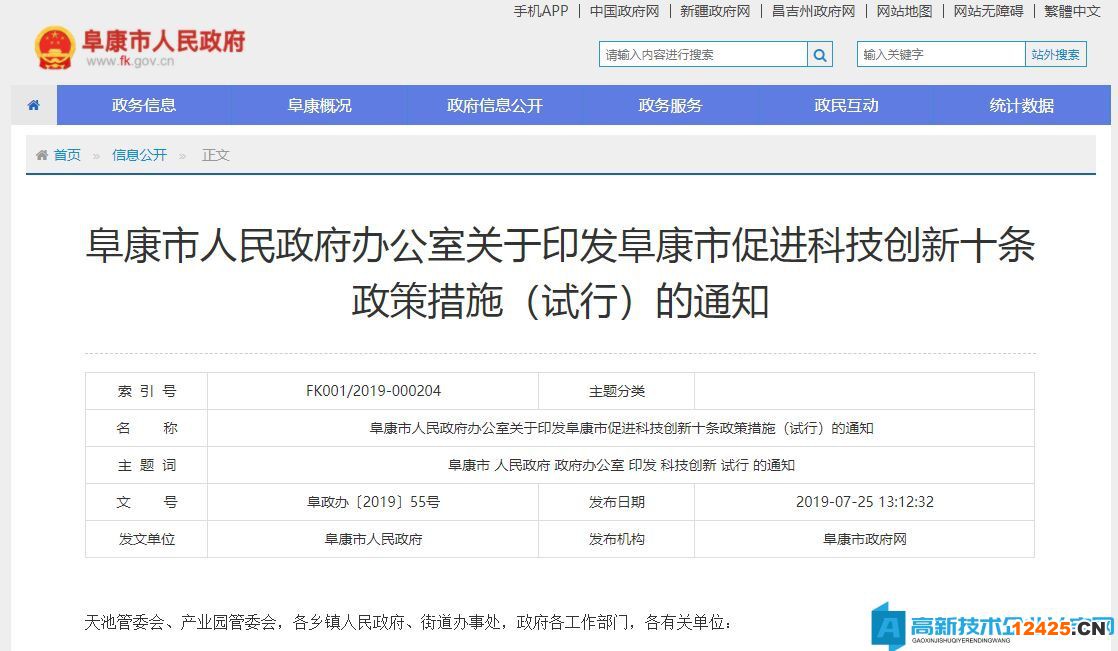Screen dimensions: 1118x651
Task: Switch to 繁體中文 version
Action: tap(1072, 11)
